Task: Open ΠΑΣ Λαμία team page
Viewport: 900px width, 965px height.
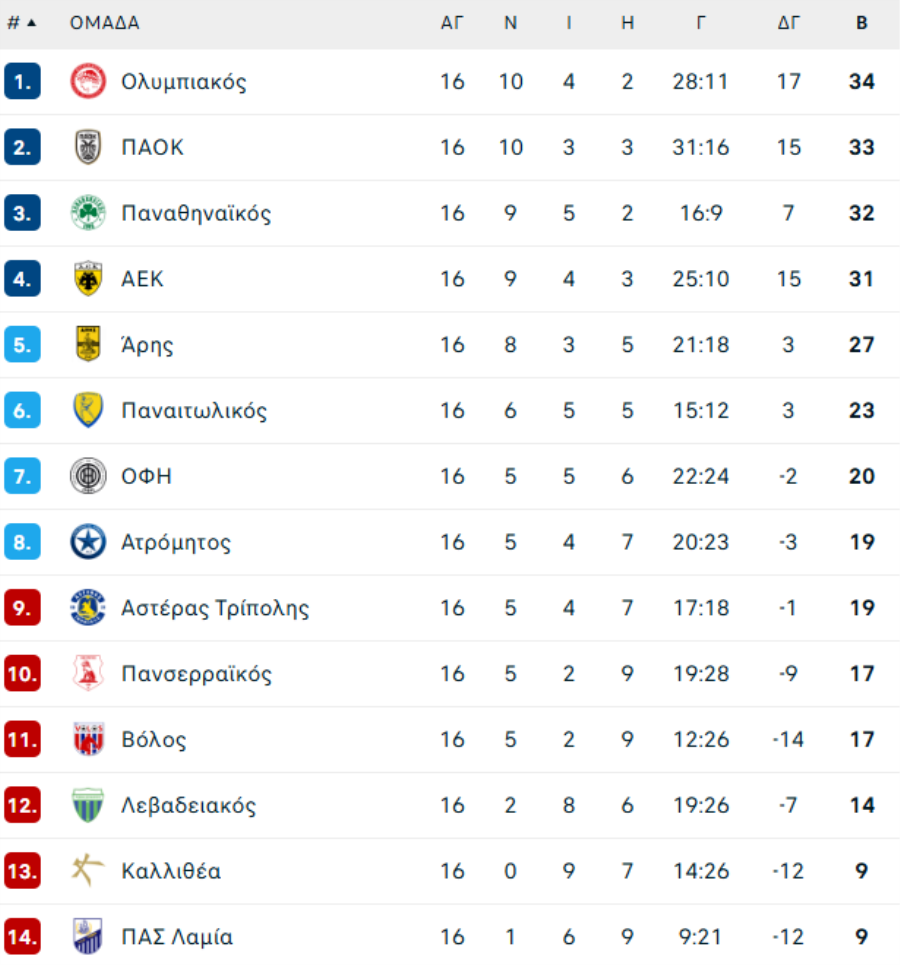Action: [177, 937]
